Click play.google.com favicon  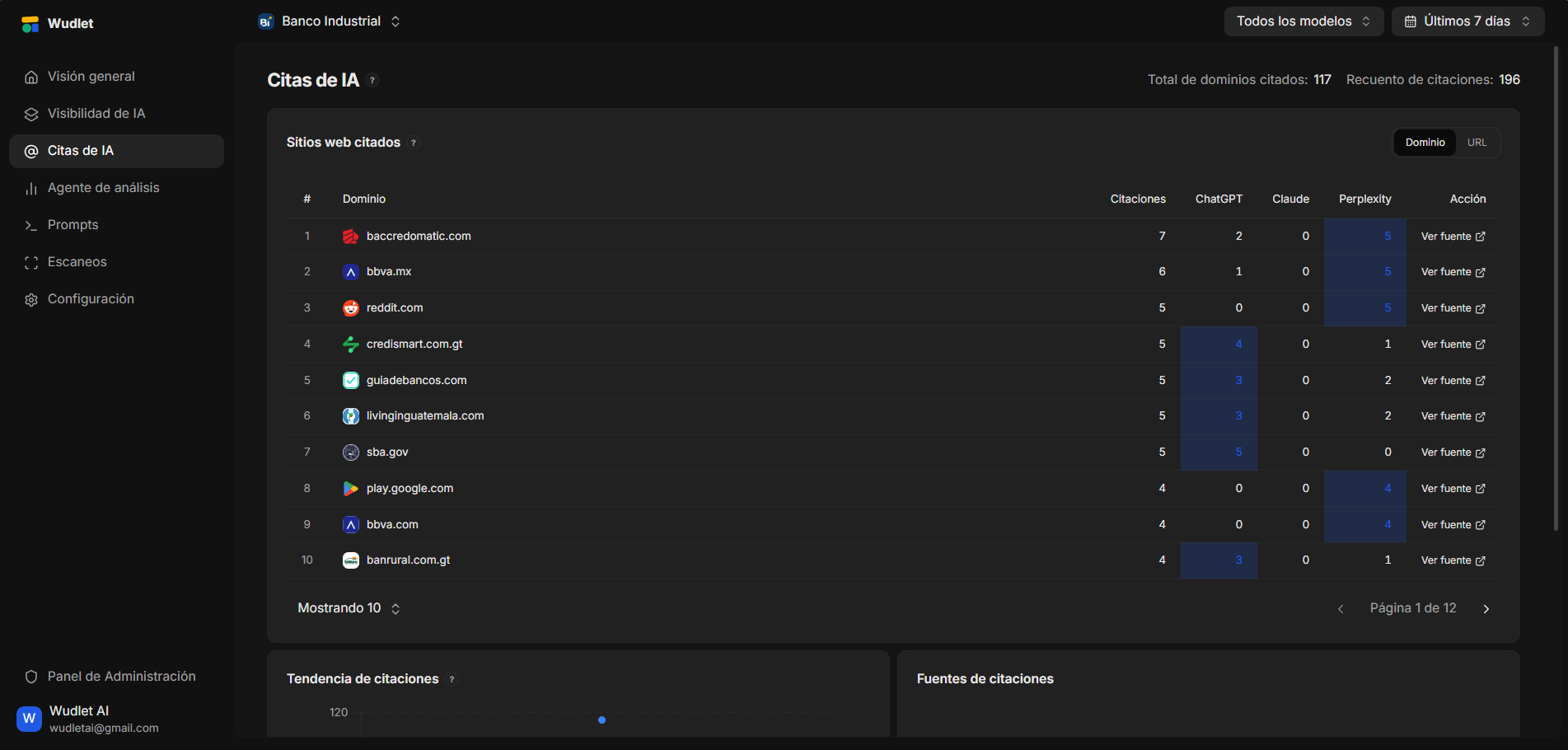[x=351, y=489]
